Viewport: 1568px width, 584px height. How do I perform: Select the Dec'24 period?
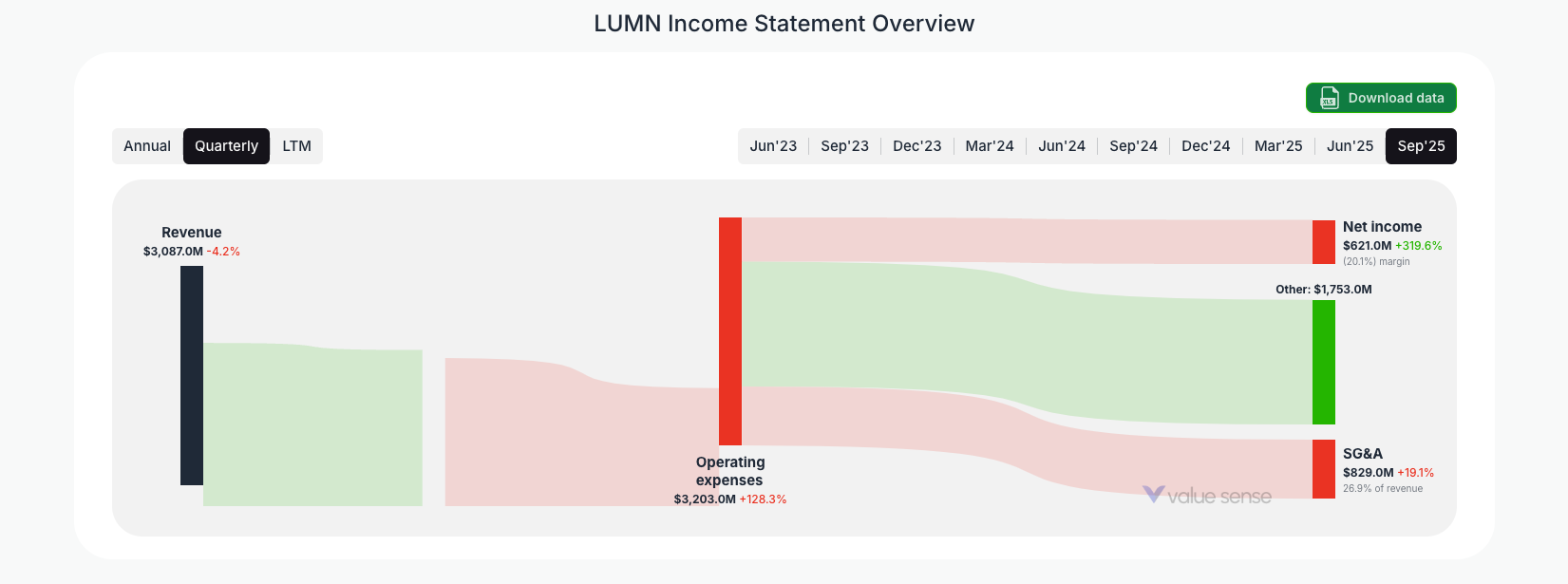[x=1206, y=146]
